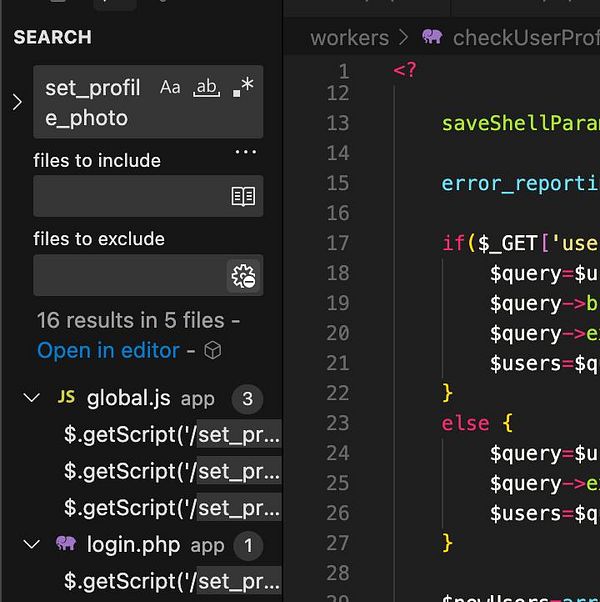The height and width of the screenshot is (602, 600).
Task: Click 'files to exclude' label
Action: pyautogui.click(x=99, y=239)
